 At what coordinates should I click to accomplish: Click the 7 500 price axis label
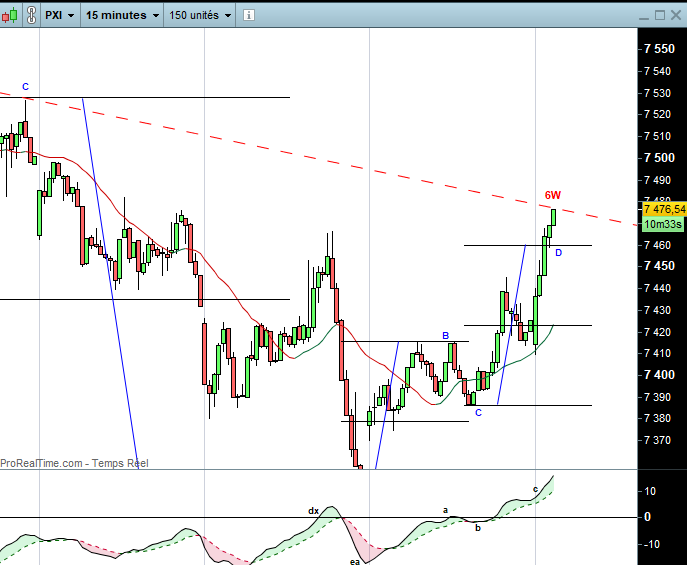[x=659, y=158]
